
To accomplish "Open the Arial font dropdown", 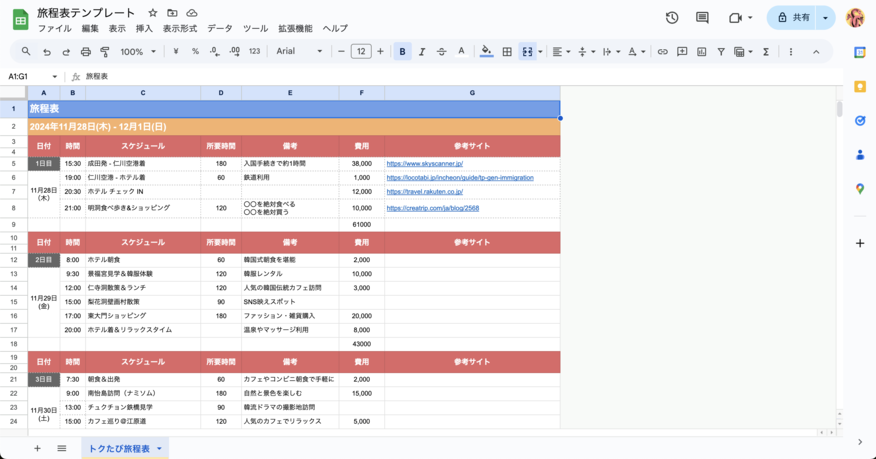I will 299,52.
